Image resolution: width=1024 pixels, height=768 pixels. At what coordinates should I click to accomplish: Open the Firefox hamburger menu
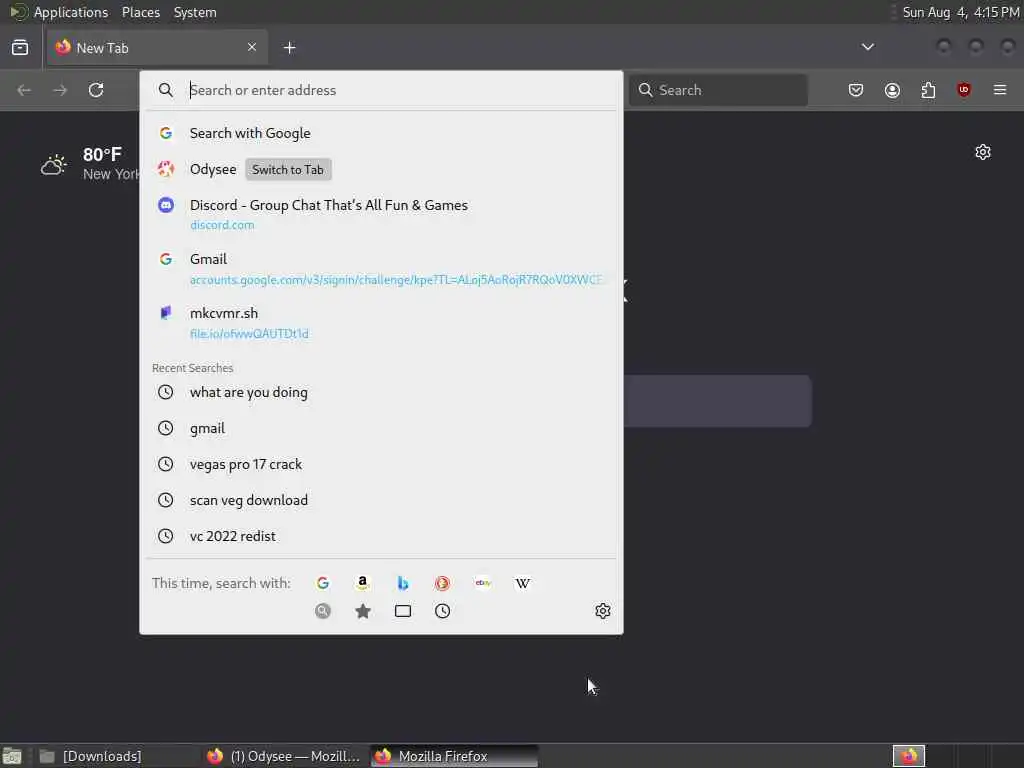click(1000, 89)
